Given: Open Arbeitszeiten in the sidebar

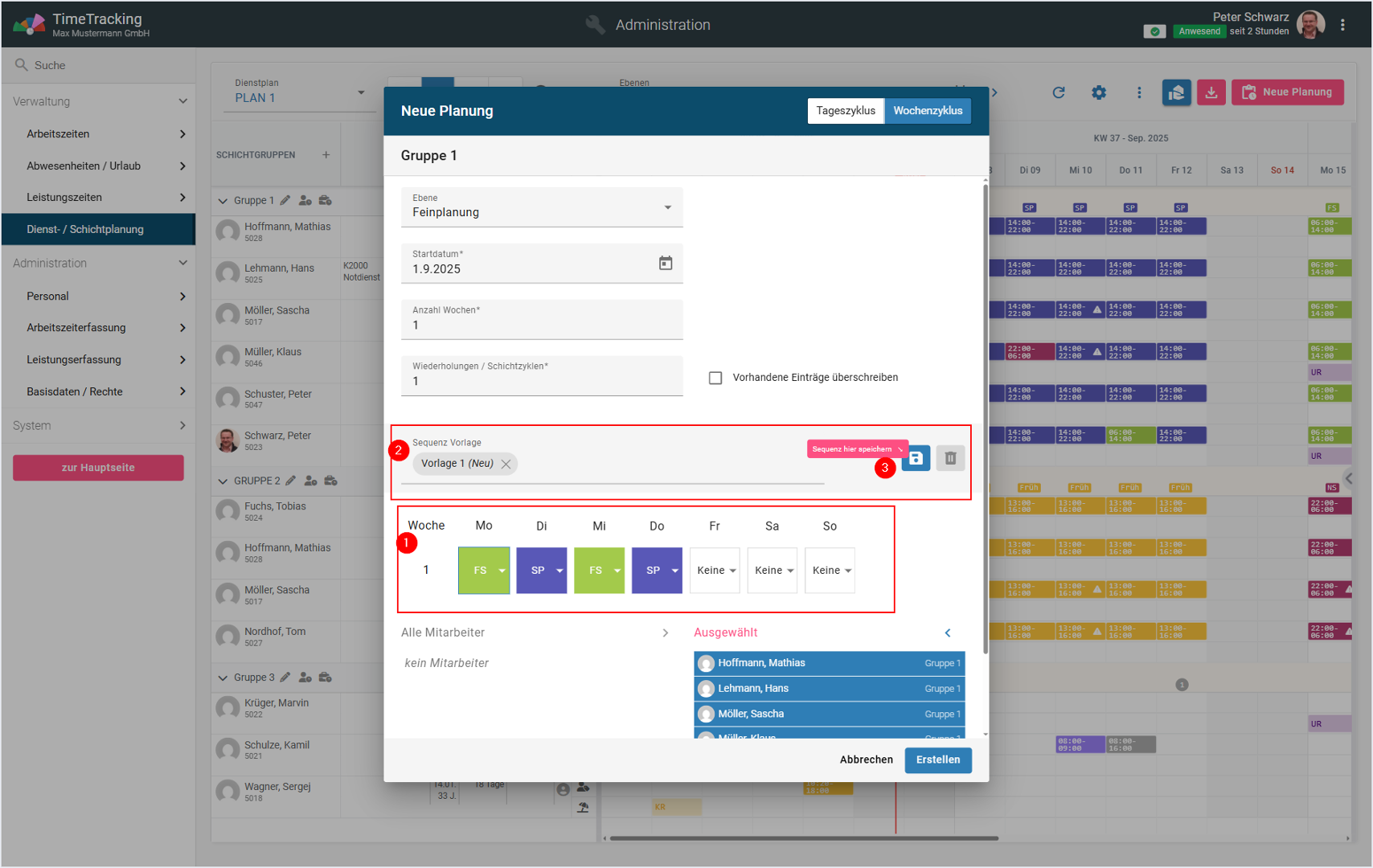Looking at the screenshot, I should point(98,134).
